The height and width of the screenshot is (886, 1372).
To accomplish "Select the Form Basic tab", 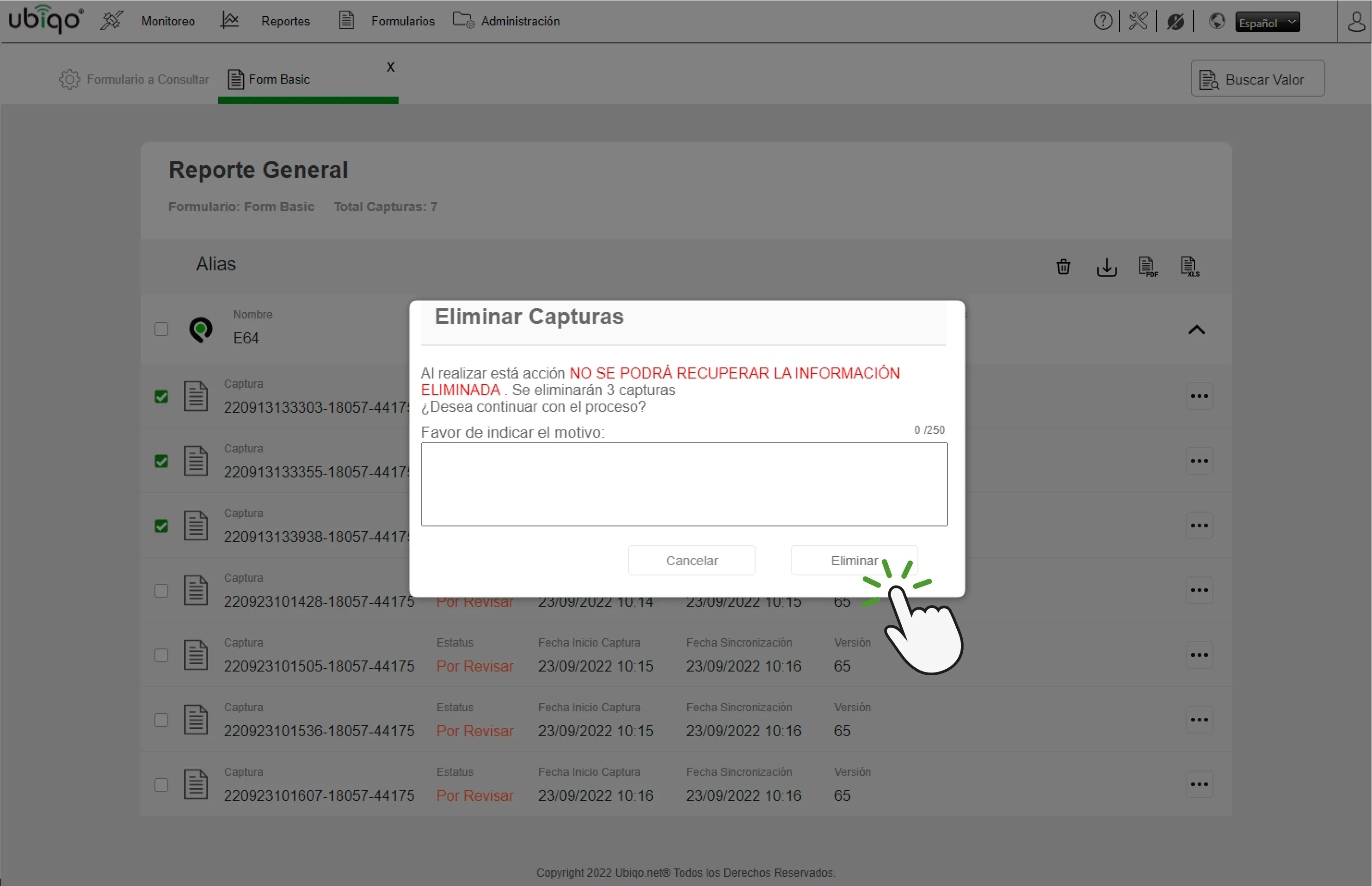I will [x=279, y=79].
